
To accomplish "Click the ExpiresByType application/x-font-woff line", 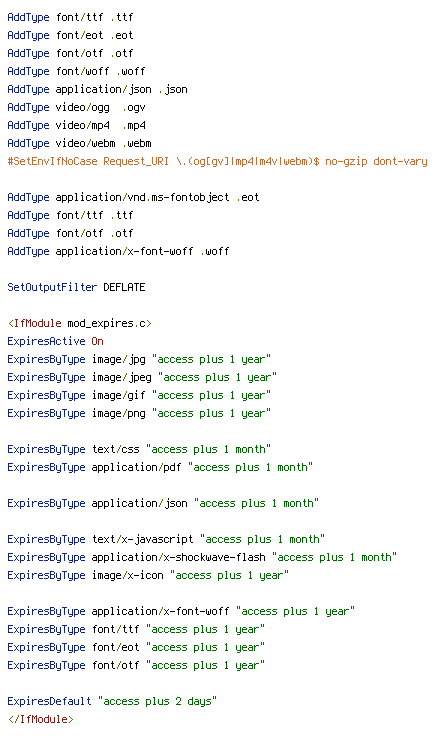I will [x=181, y=611].
